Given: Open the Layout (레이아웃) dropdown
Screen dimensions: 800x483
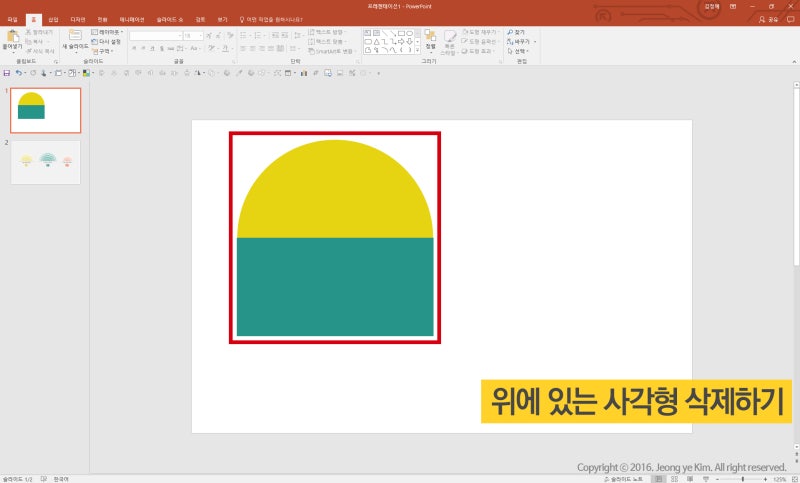Looking at the screenshot, I should click(x=107, y=32).
